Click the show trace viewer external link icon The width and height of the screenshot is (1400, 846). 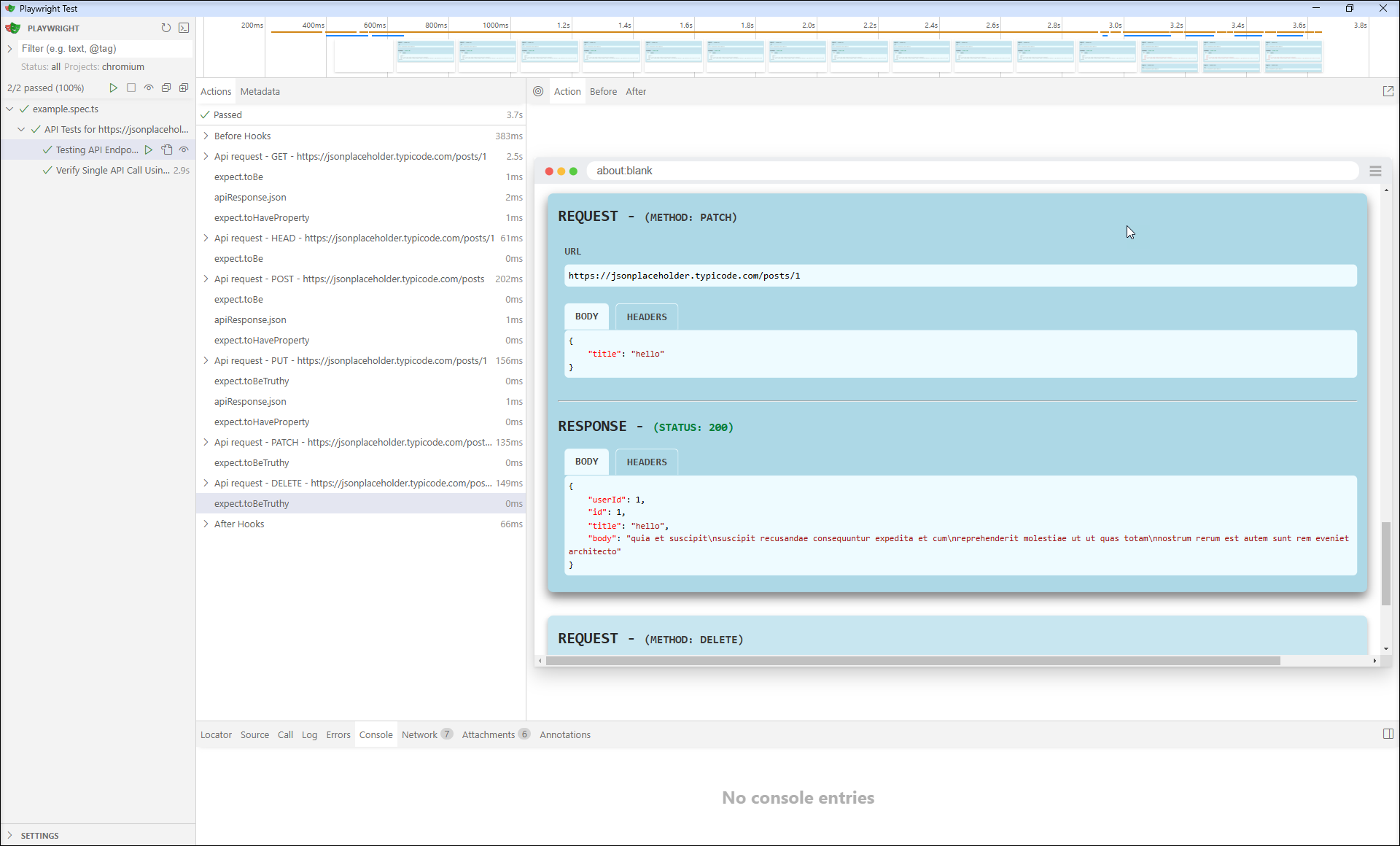(x=1388, y=91)
